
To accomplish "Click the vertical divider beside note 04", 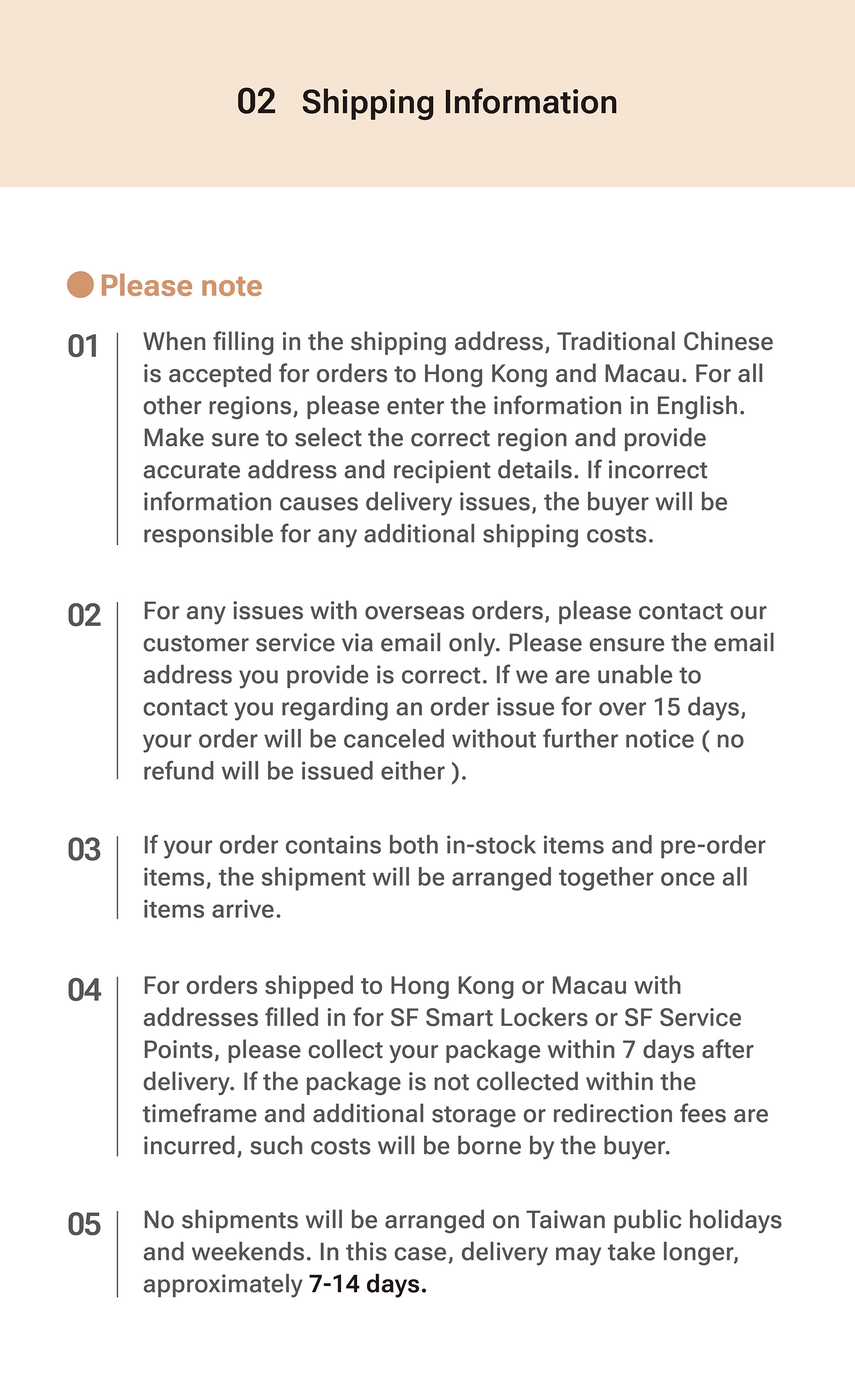I will tap(118, 1066).
